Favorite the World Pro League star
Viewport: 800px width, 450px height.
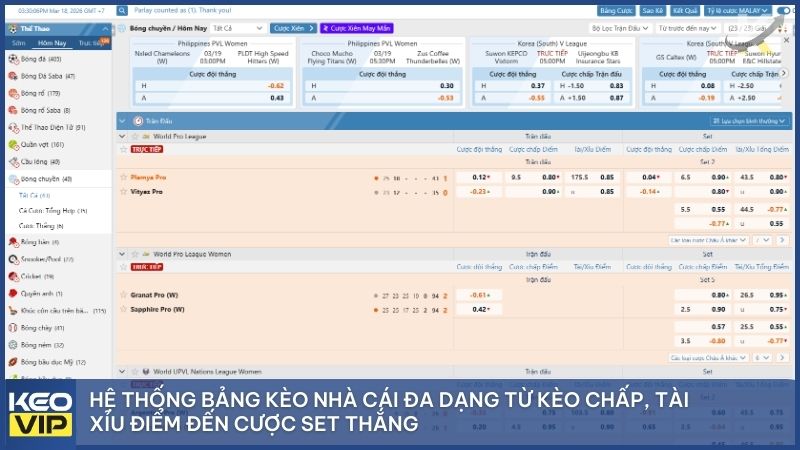click(135, 137)
